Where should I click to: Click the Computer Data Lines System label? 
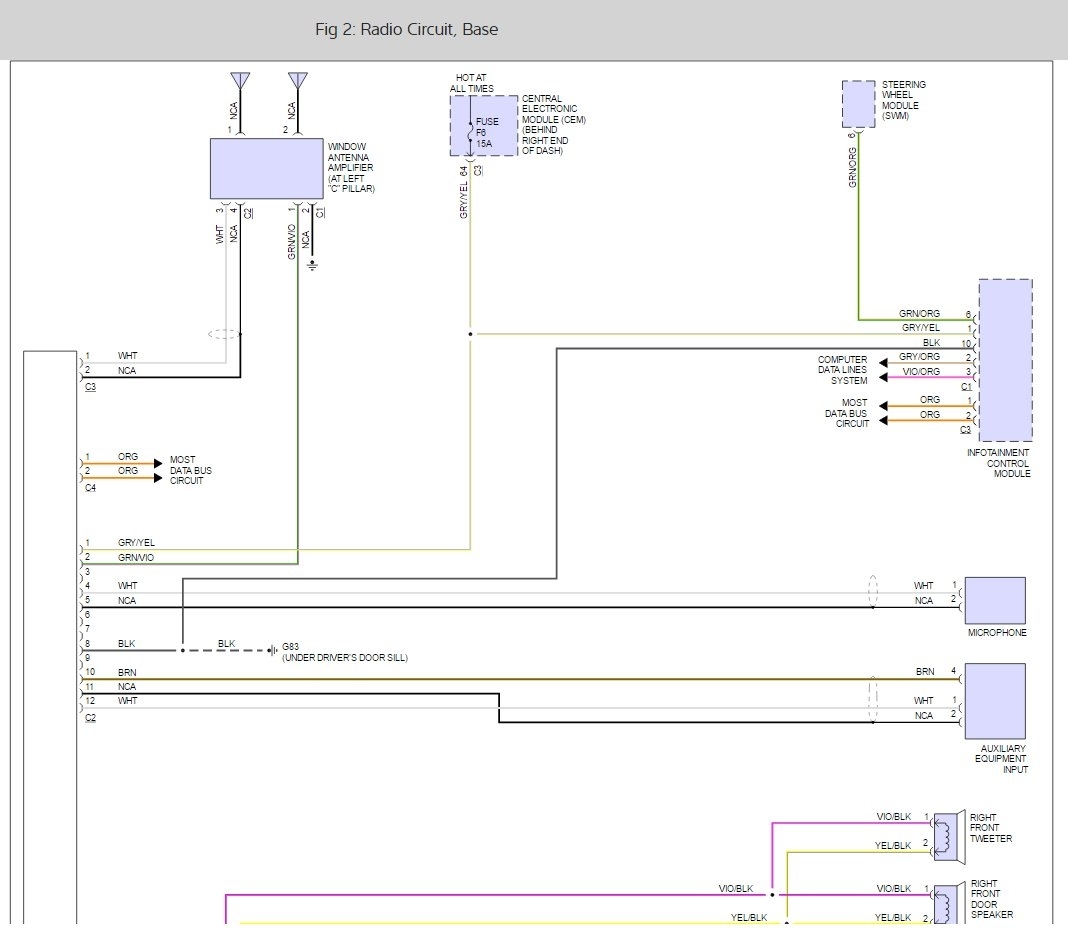(842, 370)
